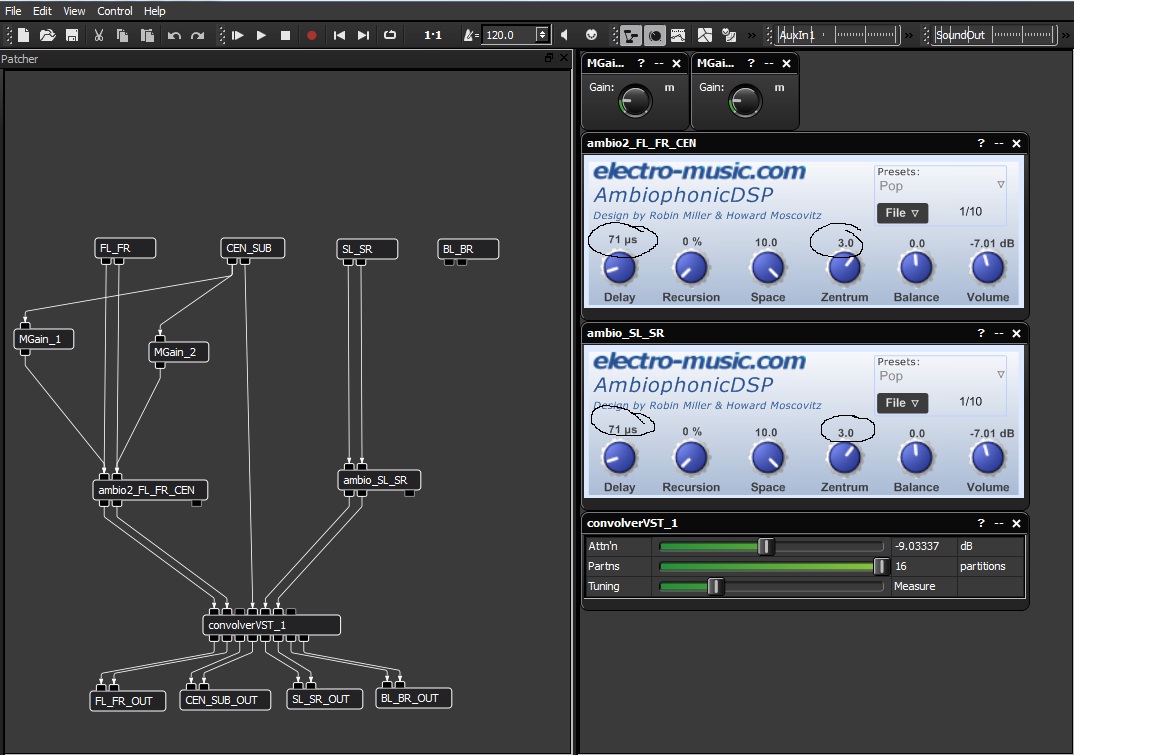Expand the overflow chevron after the AuxIn1 meter

pyautogui.click(x=908, y=35)
